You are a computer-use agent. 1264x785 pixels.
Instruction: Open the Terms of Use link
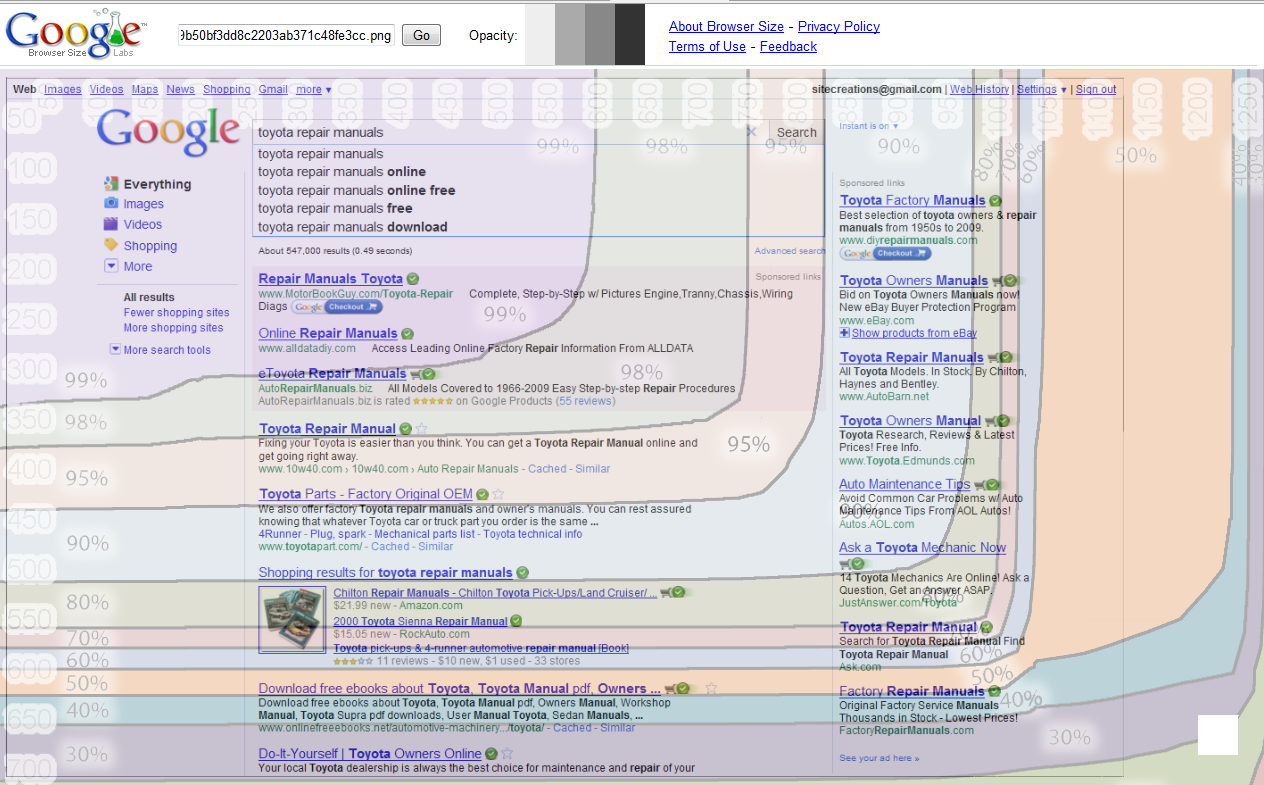coord(707,47)
